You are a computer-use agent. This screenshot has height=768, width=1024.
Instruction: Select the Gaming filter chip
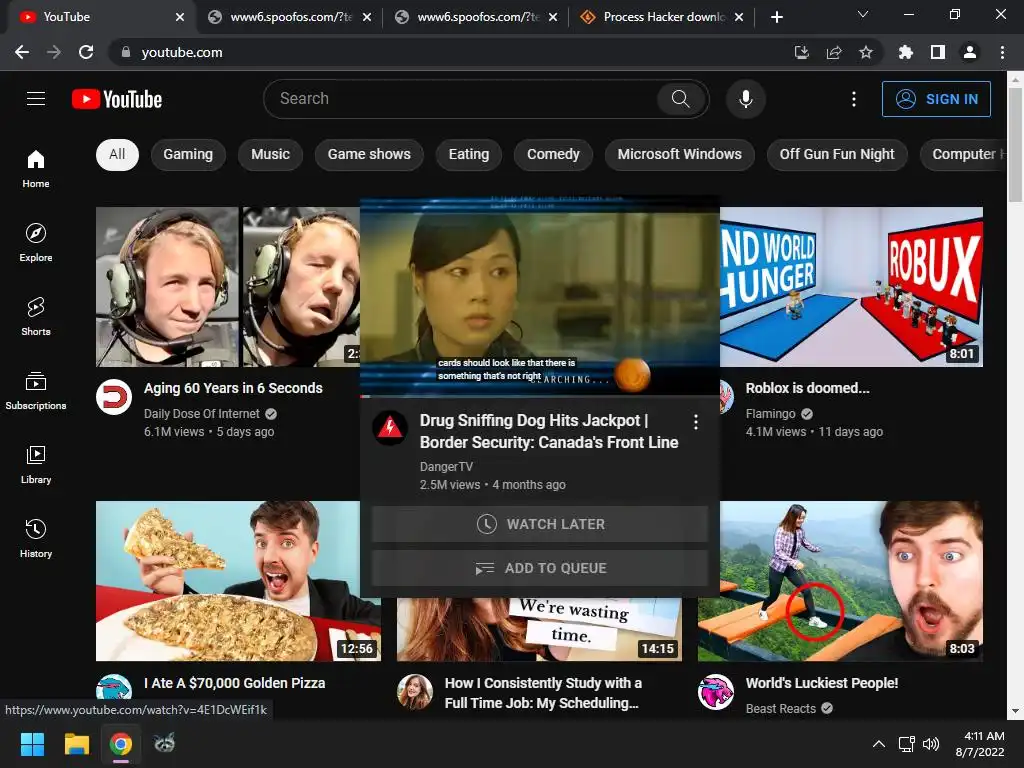pos(188,155)
